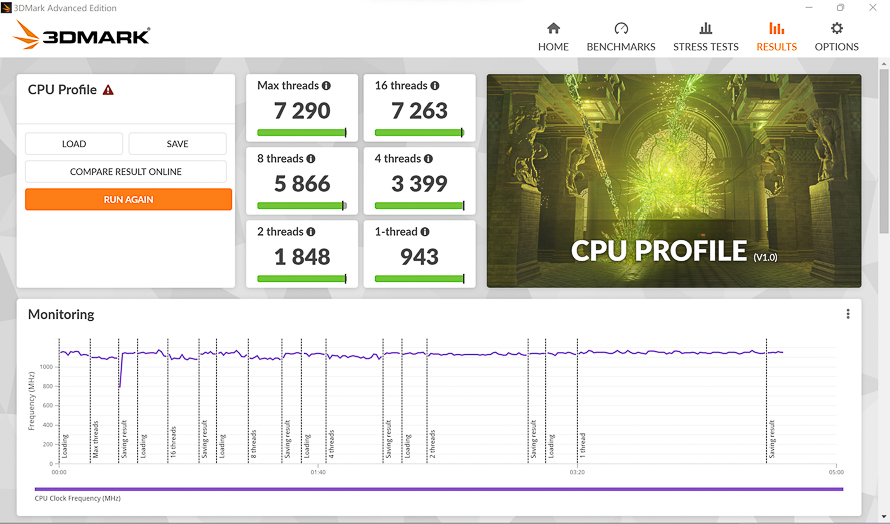The width and height of the screenshot is (890, 524).
Task: Click the Save button
Action: (x=177, y=144)
